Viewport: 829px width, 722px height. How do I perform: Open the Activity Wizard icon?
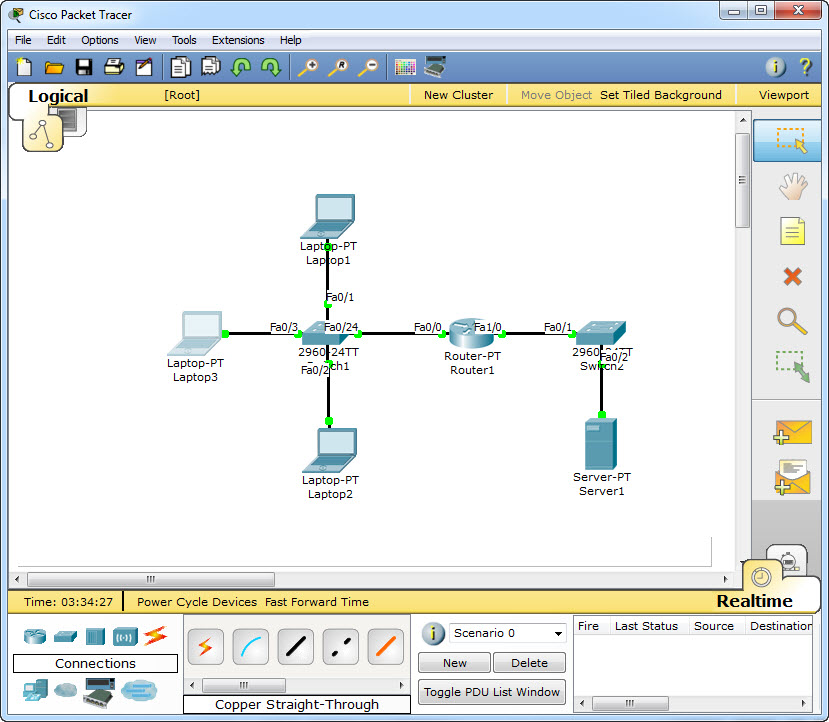coord(144,67)
